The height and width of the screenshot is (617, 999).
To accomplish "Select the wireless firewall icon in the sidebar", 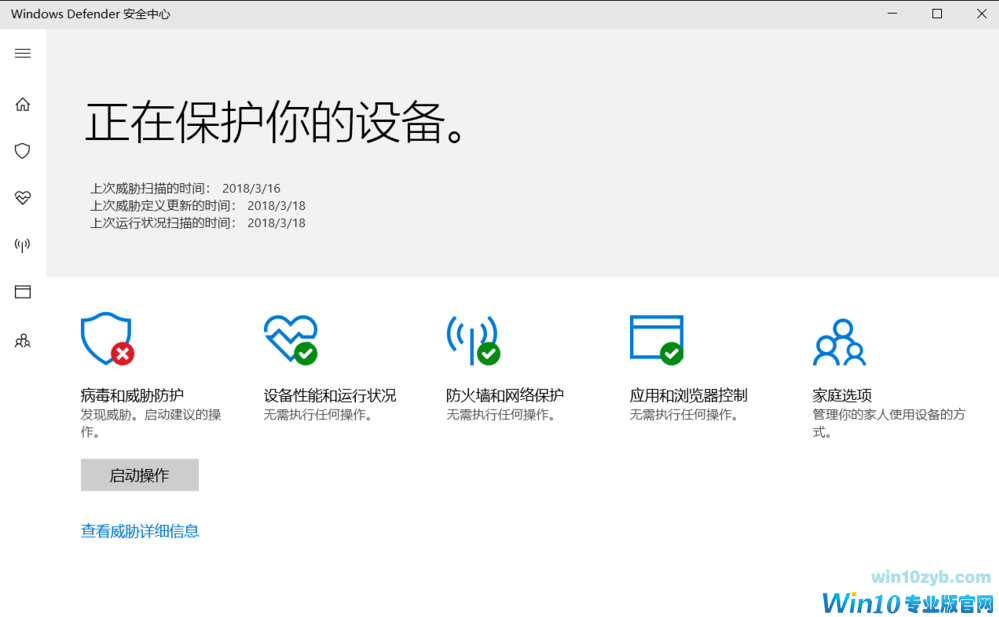I will [22, 245].
